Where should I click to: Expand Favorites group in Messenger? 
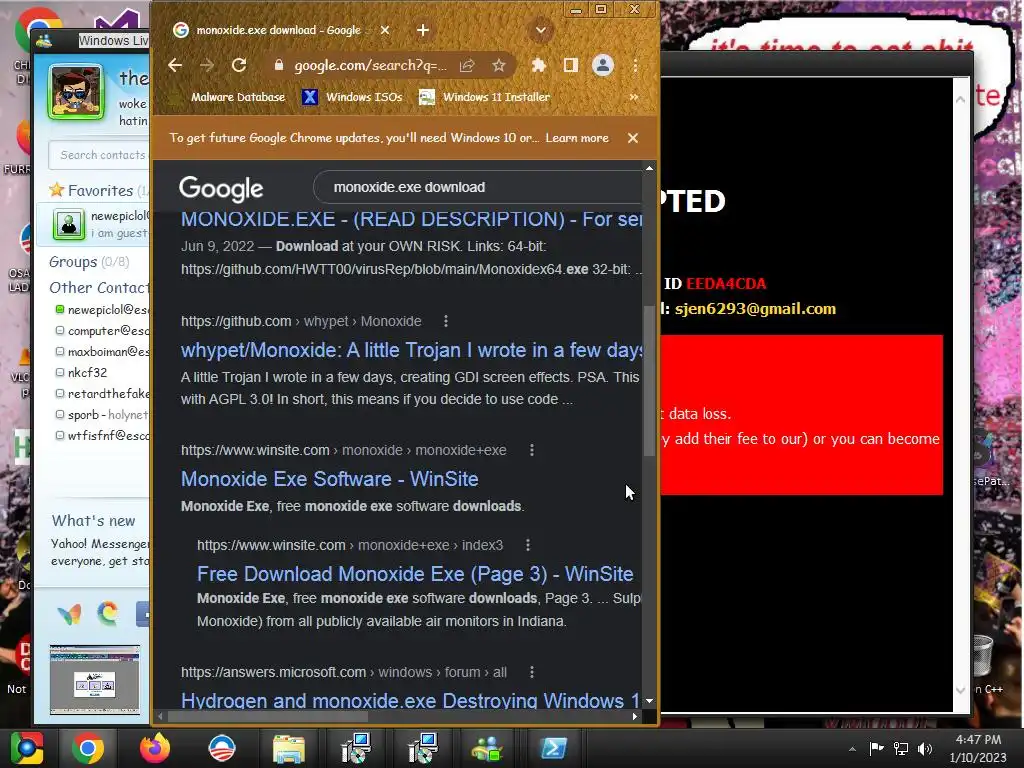pyautogui.click(x=98, y=191)
